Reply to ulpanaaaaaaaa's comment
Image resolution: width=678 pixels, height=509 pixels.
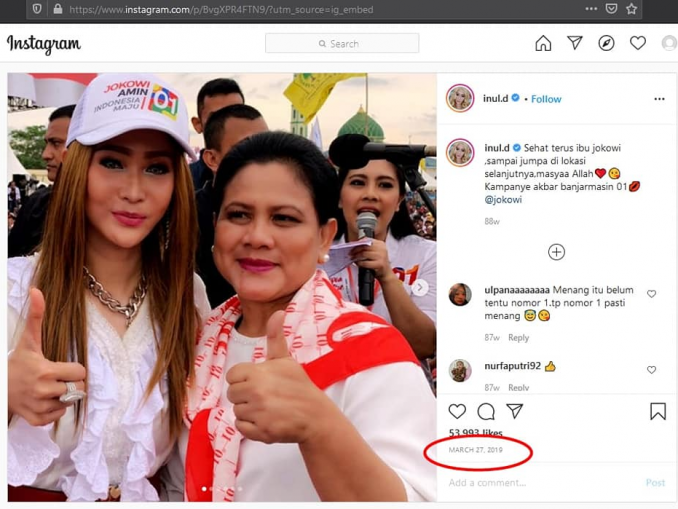[x=518, y=338]
